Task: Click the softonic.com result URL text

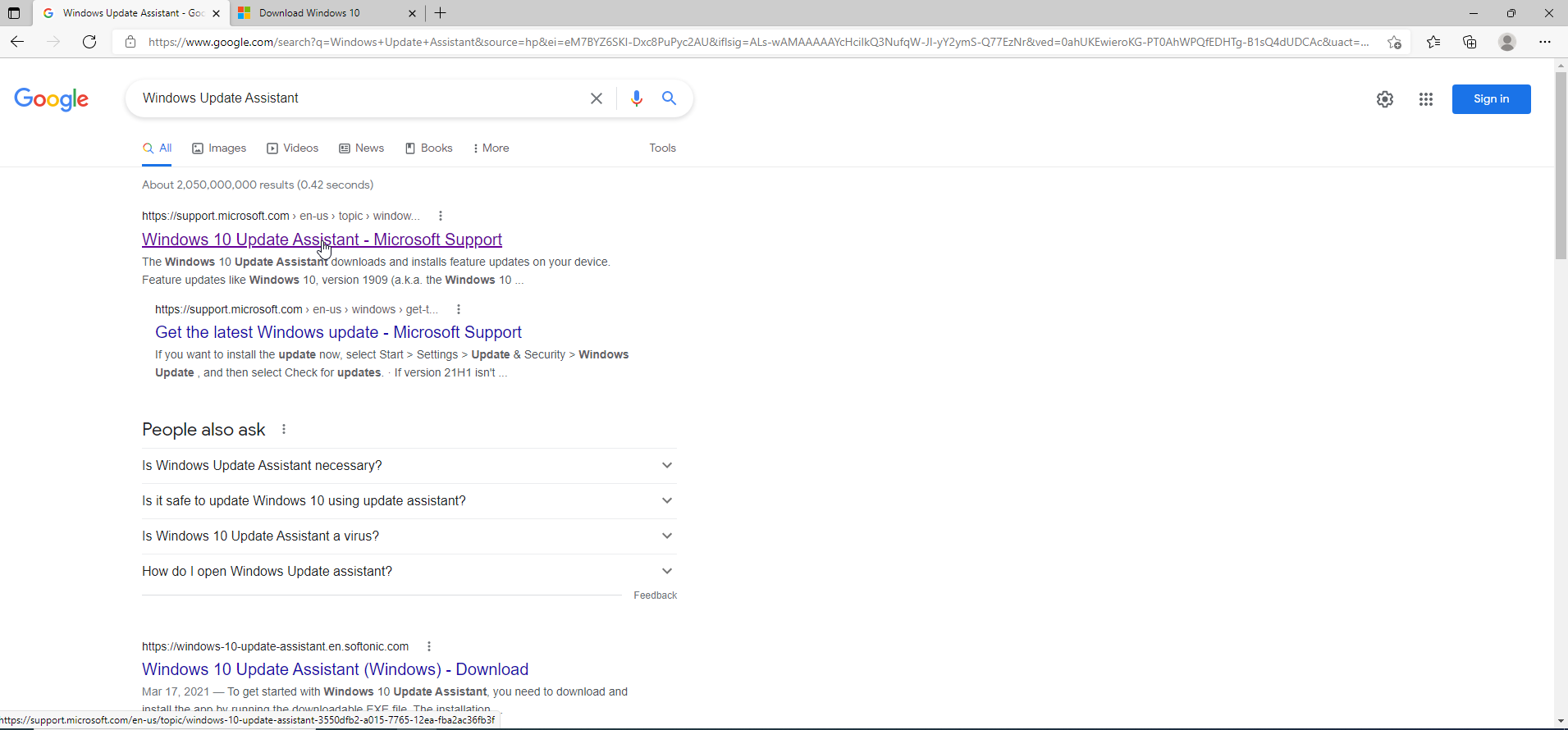Action: (275, 646)
